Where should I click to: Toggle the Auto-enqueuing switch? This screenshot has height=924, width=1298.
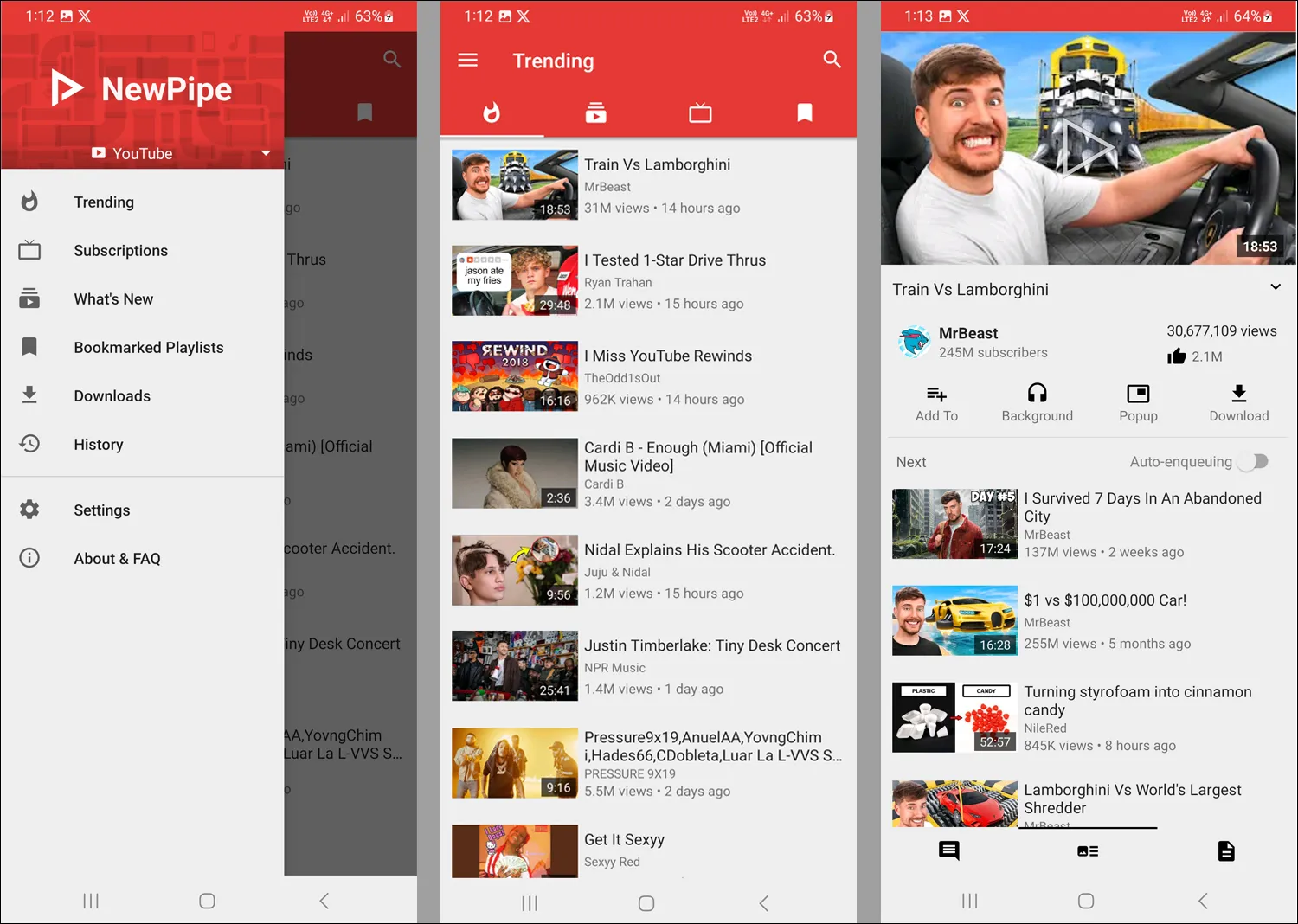pos(1253,462)
